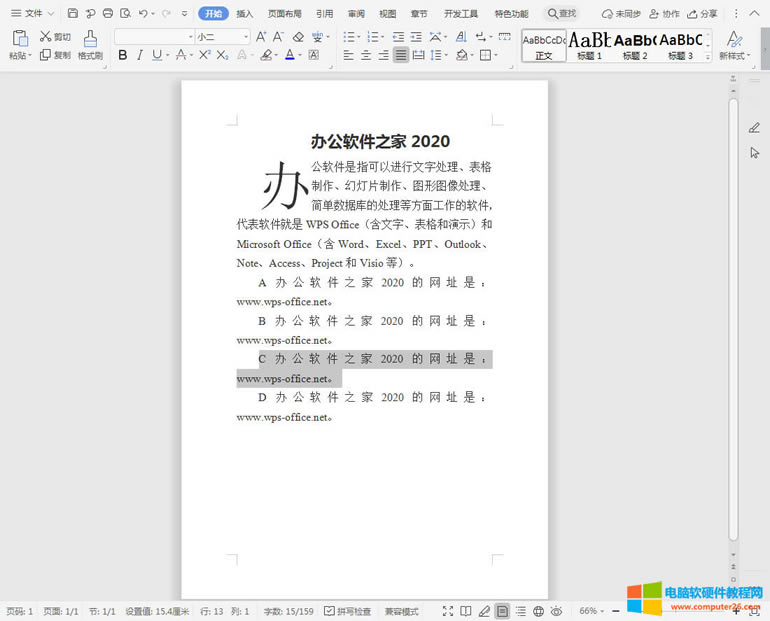Switch to the 插入 (Insert) tab

click(x=245, y=14)
